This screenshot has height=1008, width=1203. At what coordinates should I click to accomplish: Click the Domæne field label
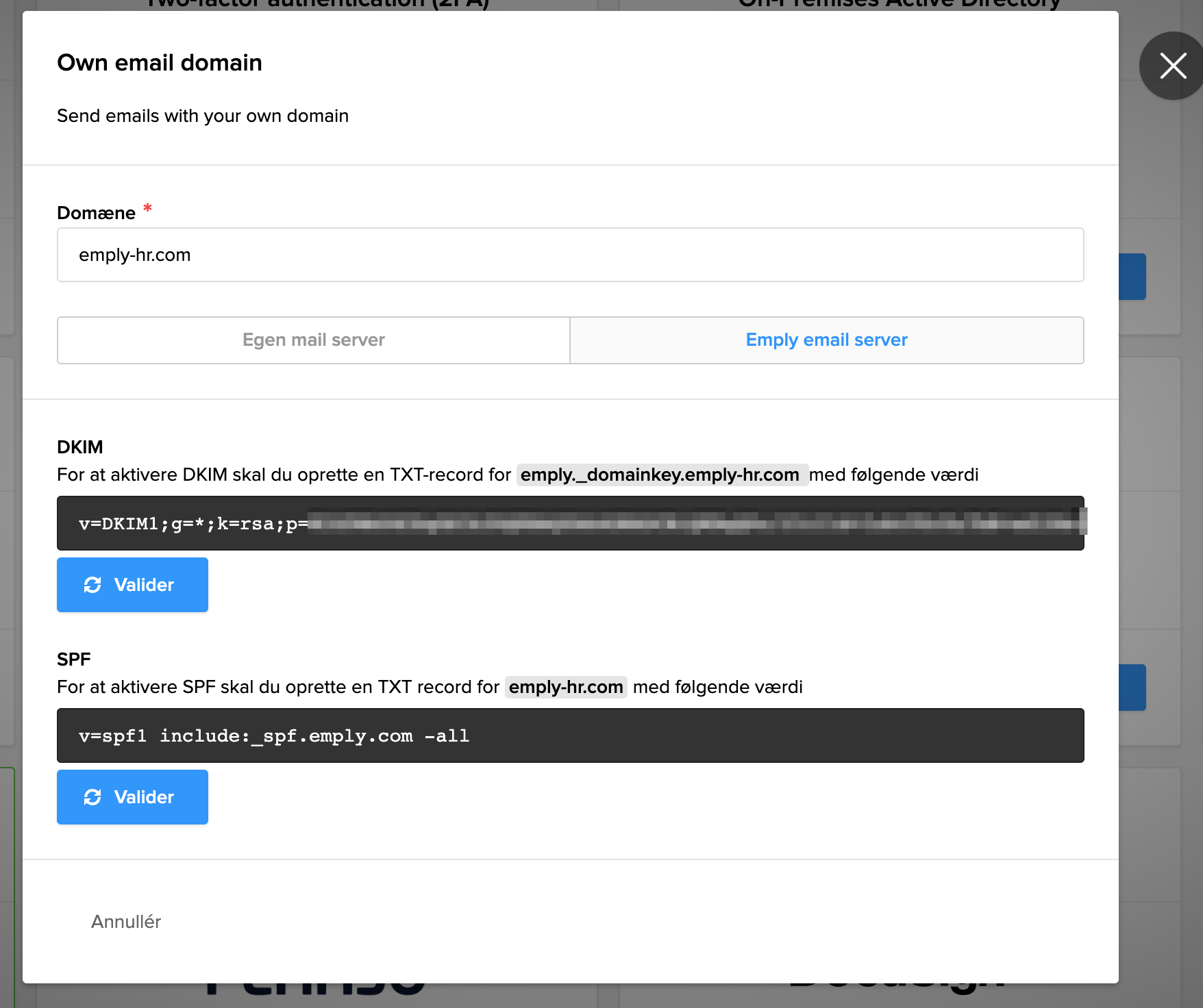(x=97, y=213)
